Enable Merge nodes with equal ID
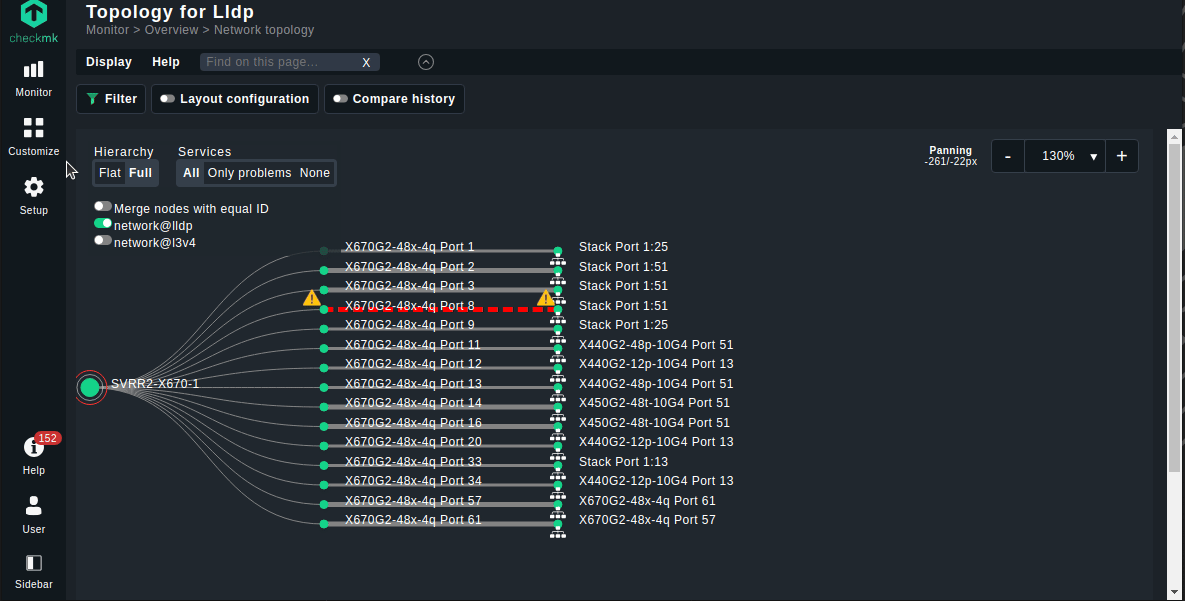Screen dimensions: 1185x601 click(x=103, y=206)
